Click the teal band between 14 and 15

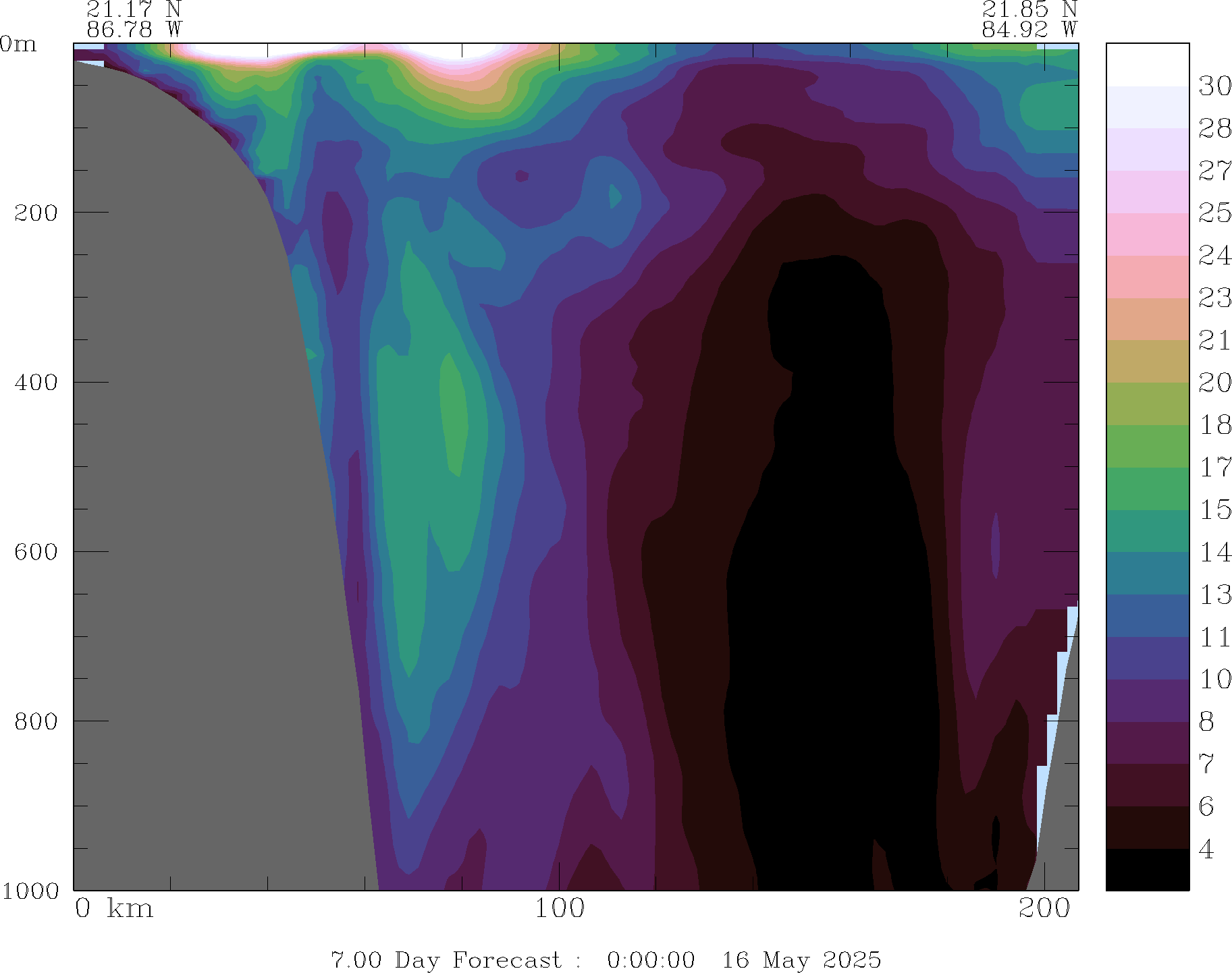tap(1148, 531)
